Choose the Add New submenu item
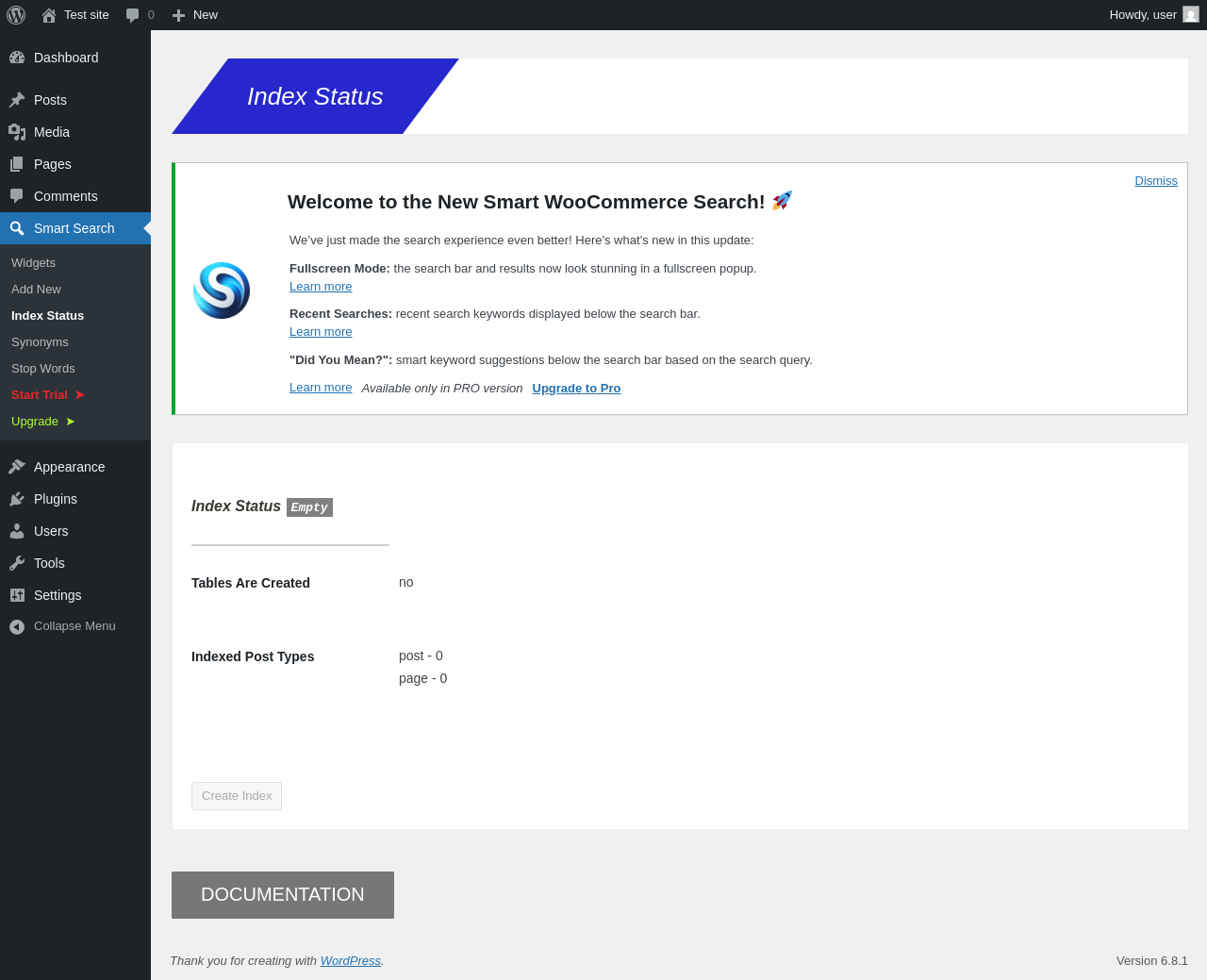The image size is (1207, 980). tap(75, 290)
